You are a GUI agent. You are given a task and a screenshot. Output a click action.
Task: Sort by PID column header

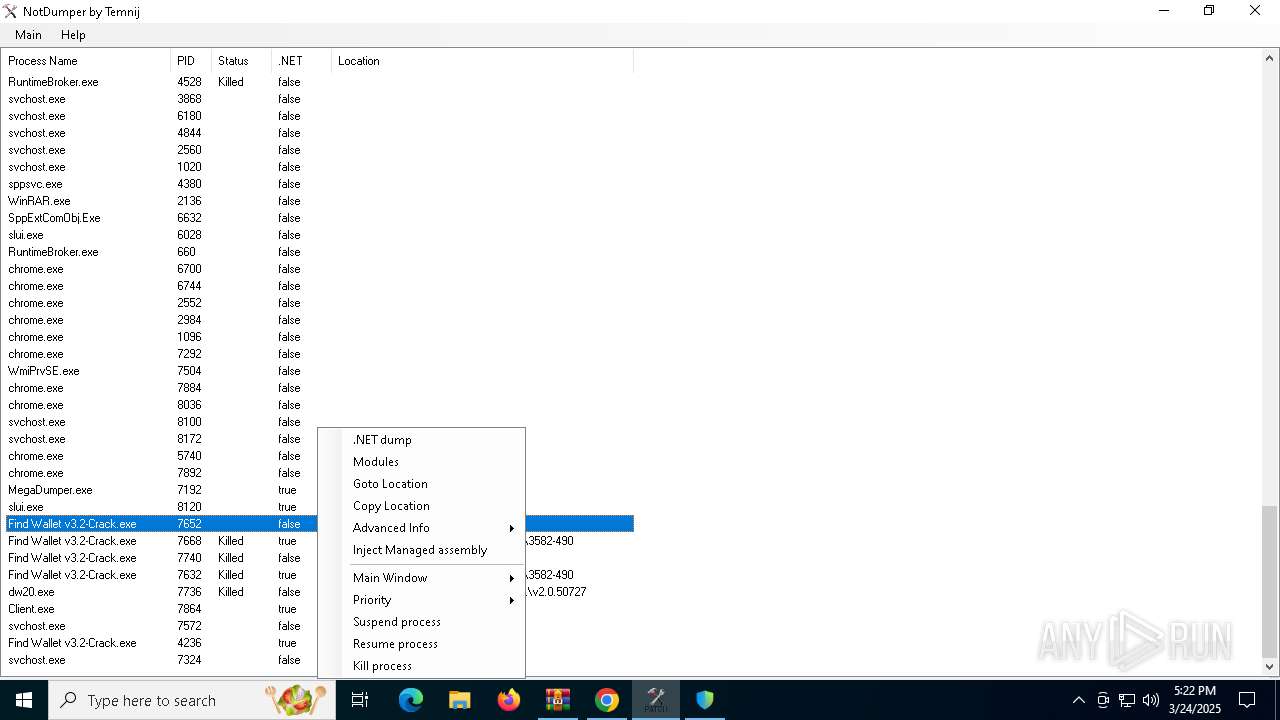[191, 61]
